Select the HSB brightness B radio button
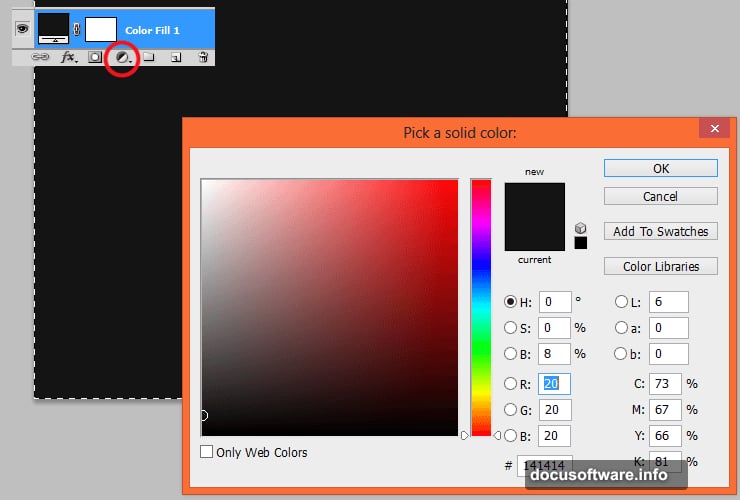 tap(510, 354)
